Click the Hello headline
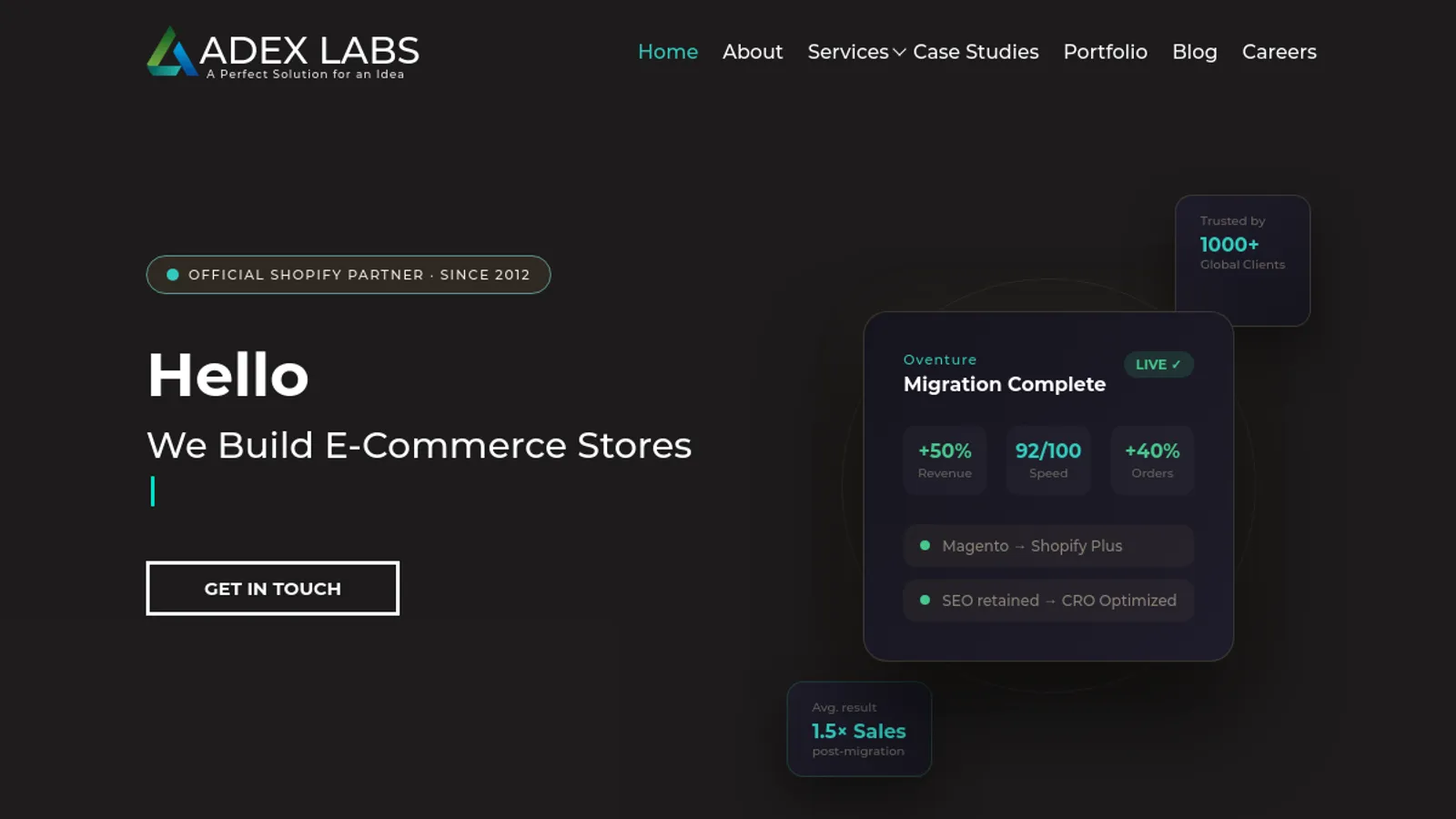The image size is (1456, 819). pos(228,375)
